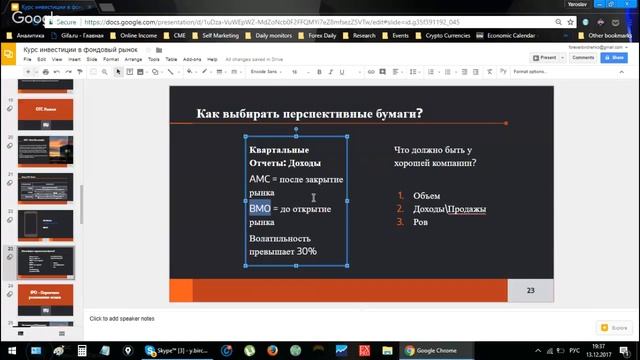This screenshot has width=640, height=360.
Task: Clear formatting from selected text
Action: pyautogui.click(x=489, y=72)
